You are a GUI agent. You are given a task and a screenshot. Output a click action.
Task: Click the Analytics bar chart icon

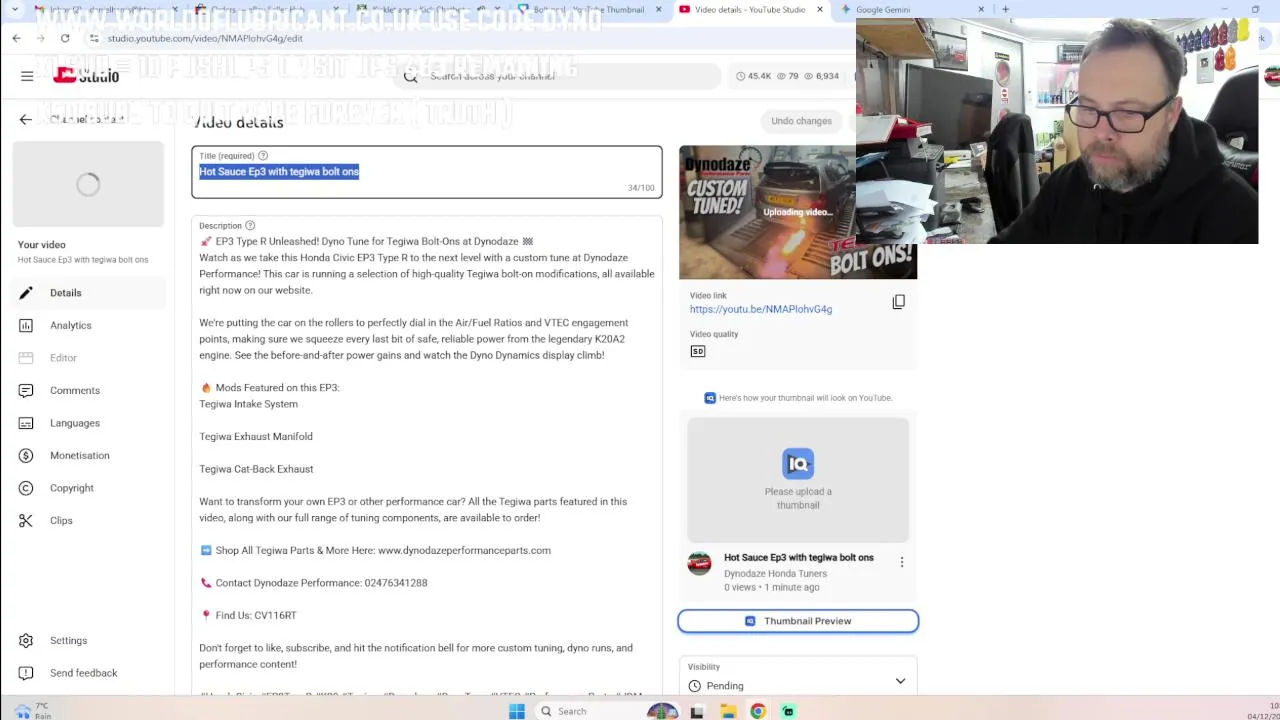coord(26,325)
